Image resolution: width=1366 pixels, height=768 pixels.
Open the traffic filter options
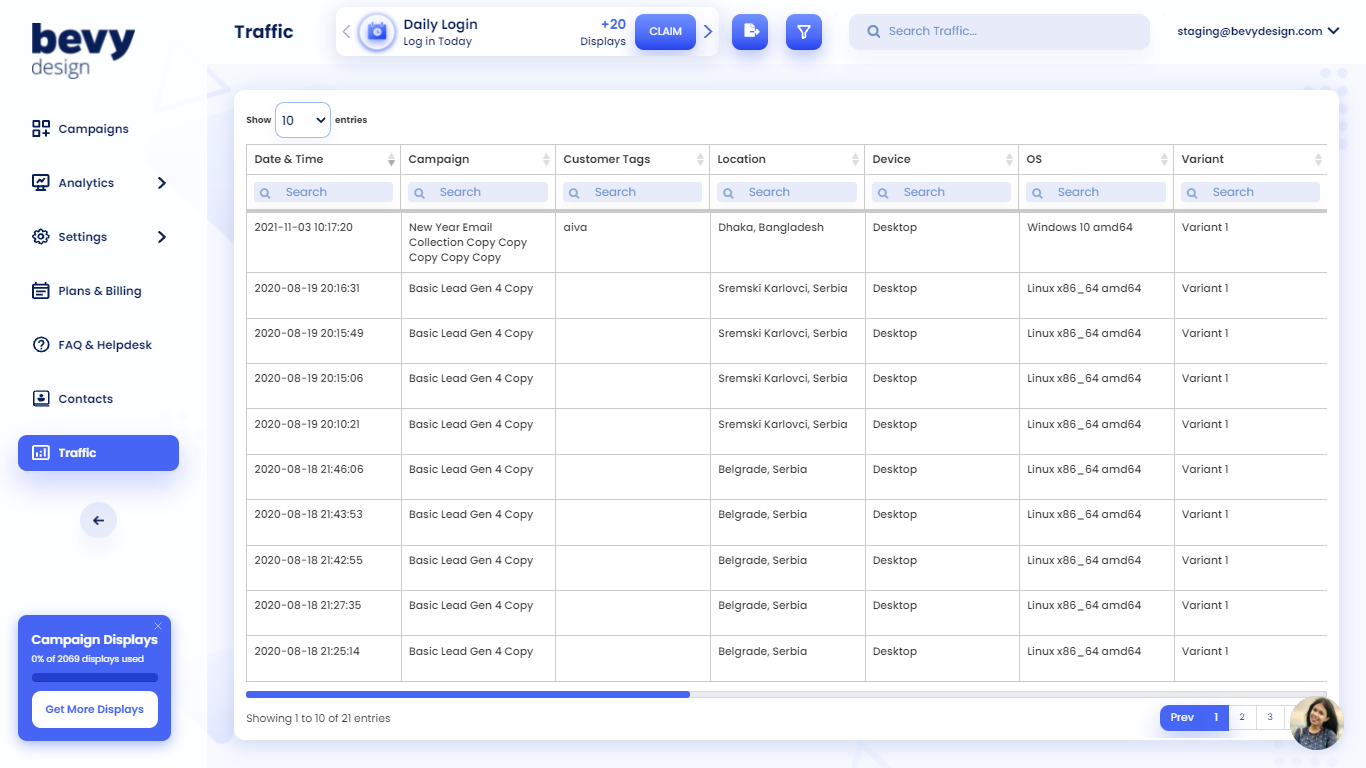coord(803,31)
